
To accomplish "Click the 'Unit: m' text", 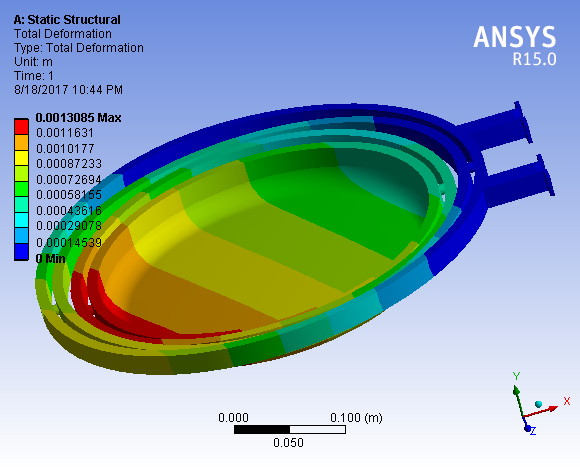I will point(33,62).
